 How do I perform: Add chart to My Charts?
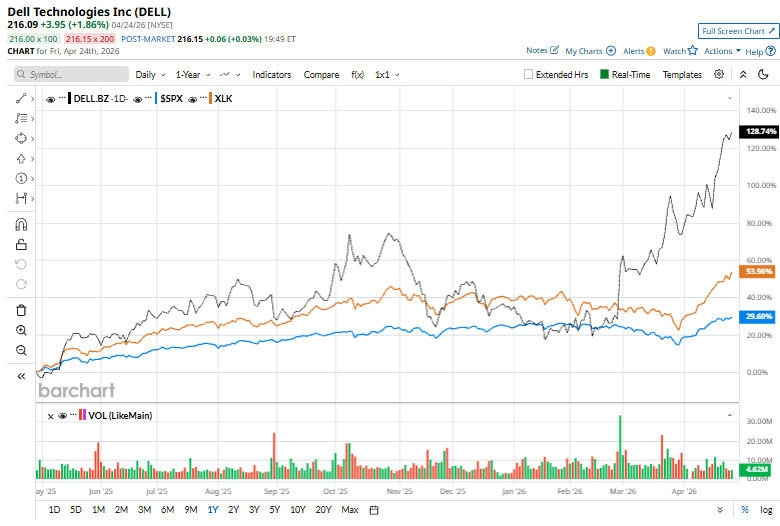pos(590,51)
